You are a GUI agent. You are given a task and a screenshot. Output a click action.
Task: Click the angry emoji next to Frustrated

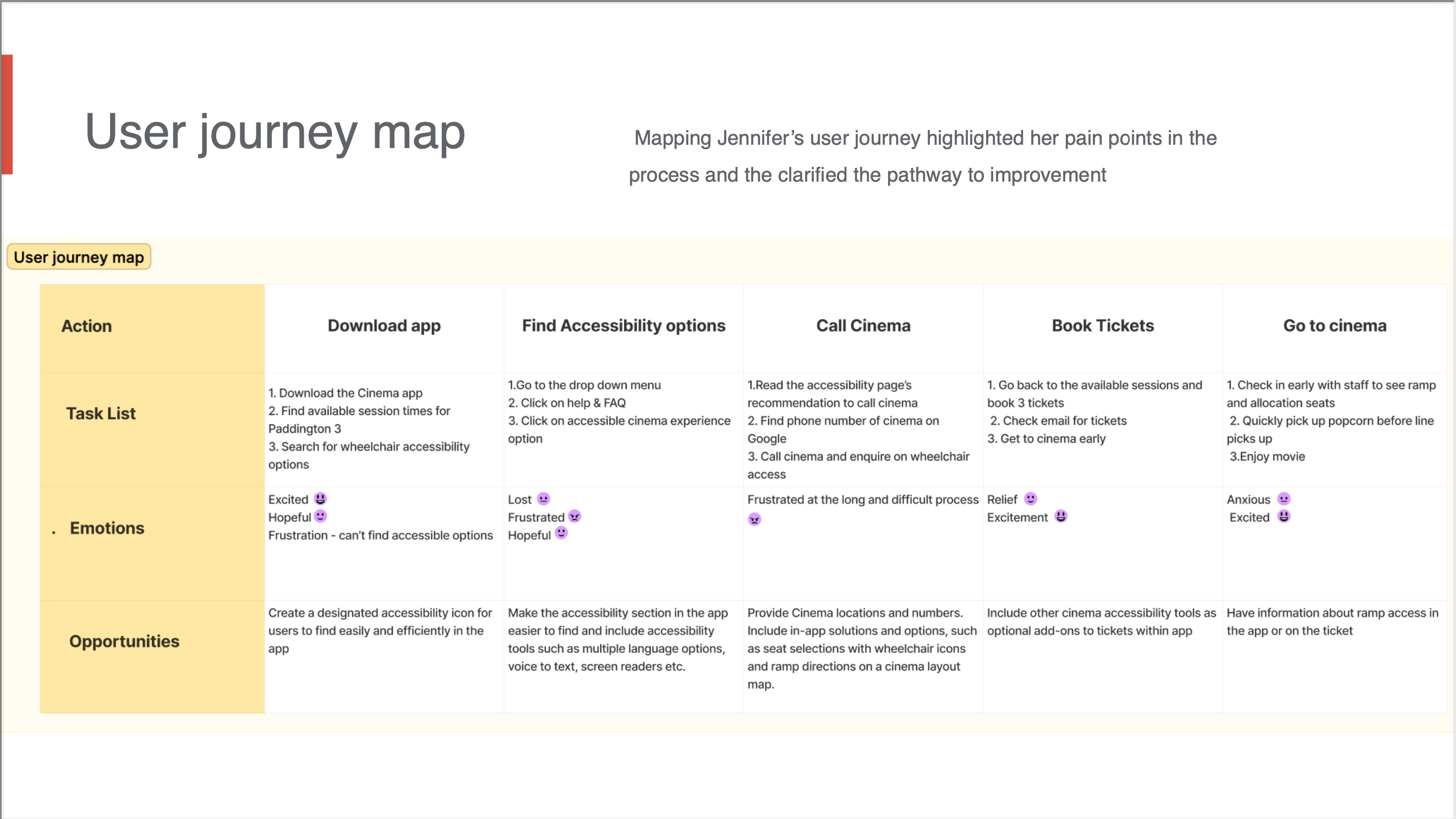(575, 516)
